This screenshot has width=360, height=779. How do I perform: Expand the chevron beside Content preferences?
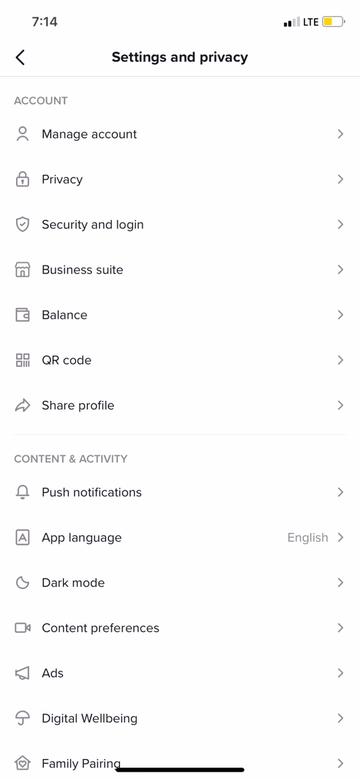(340, 628)
